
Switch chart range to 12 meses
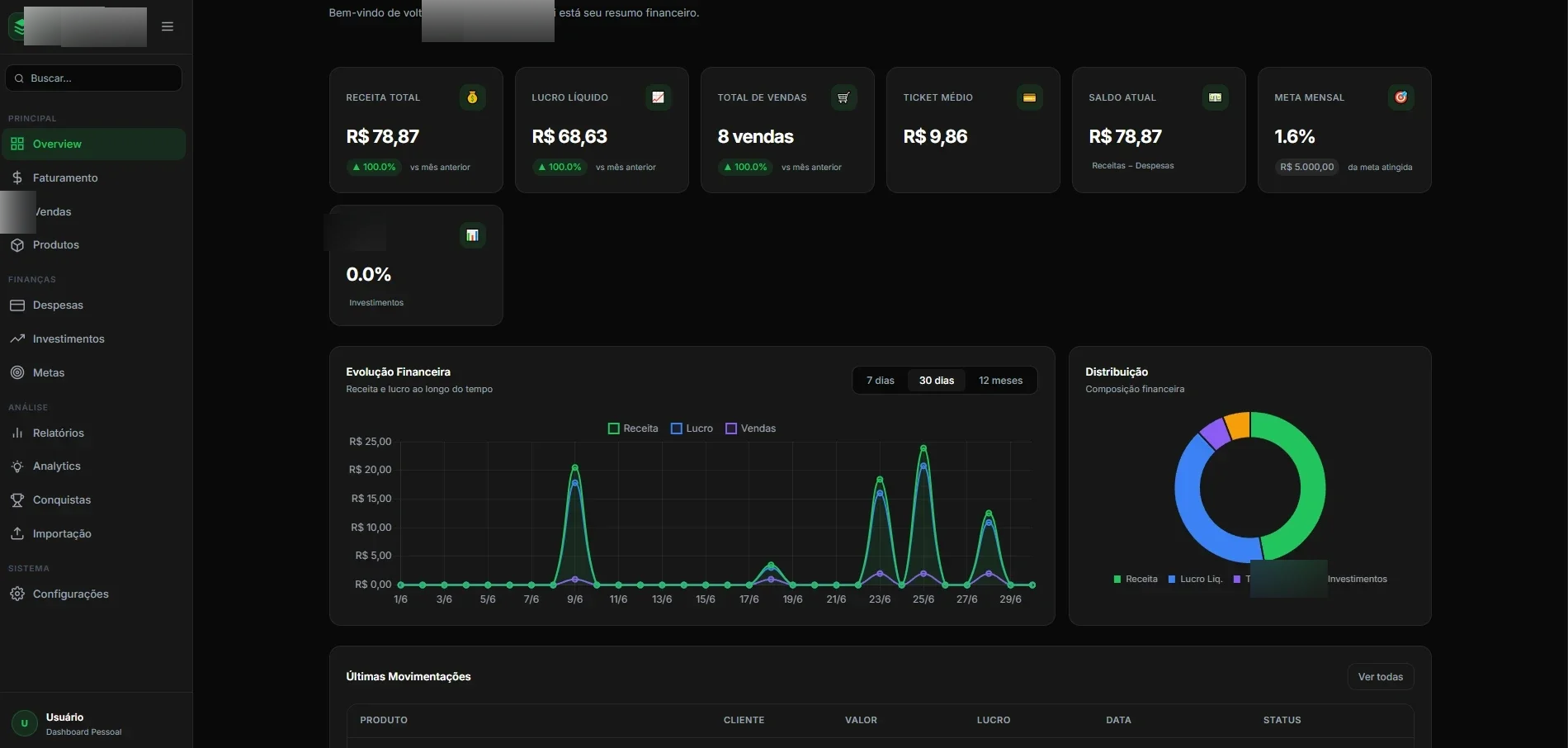point(1000,381)
